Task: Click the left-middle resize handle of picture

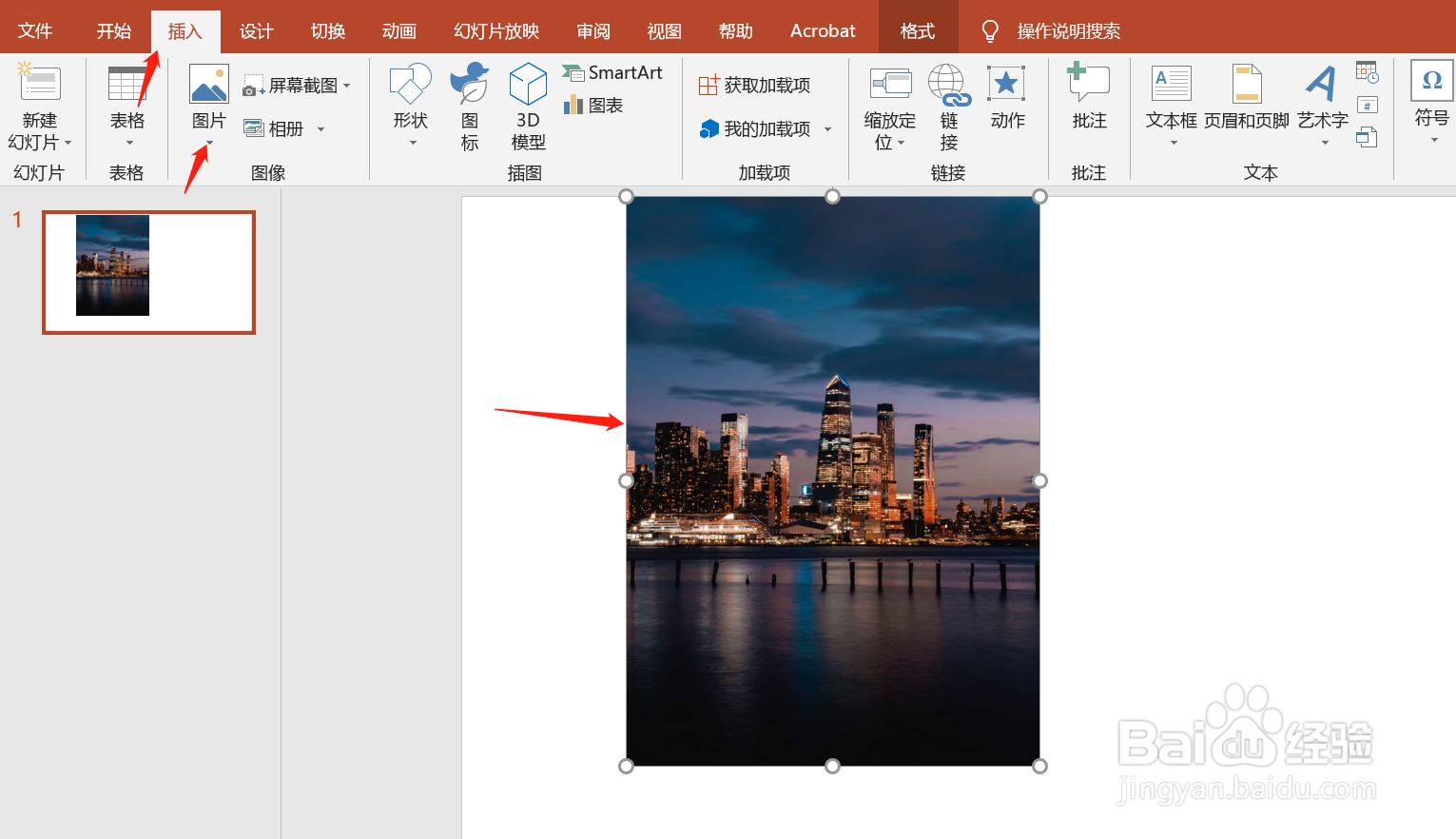Action: tap(626, 480)
